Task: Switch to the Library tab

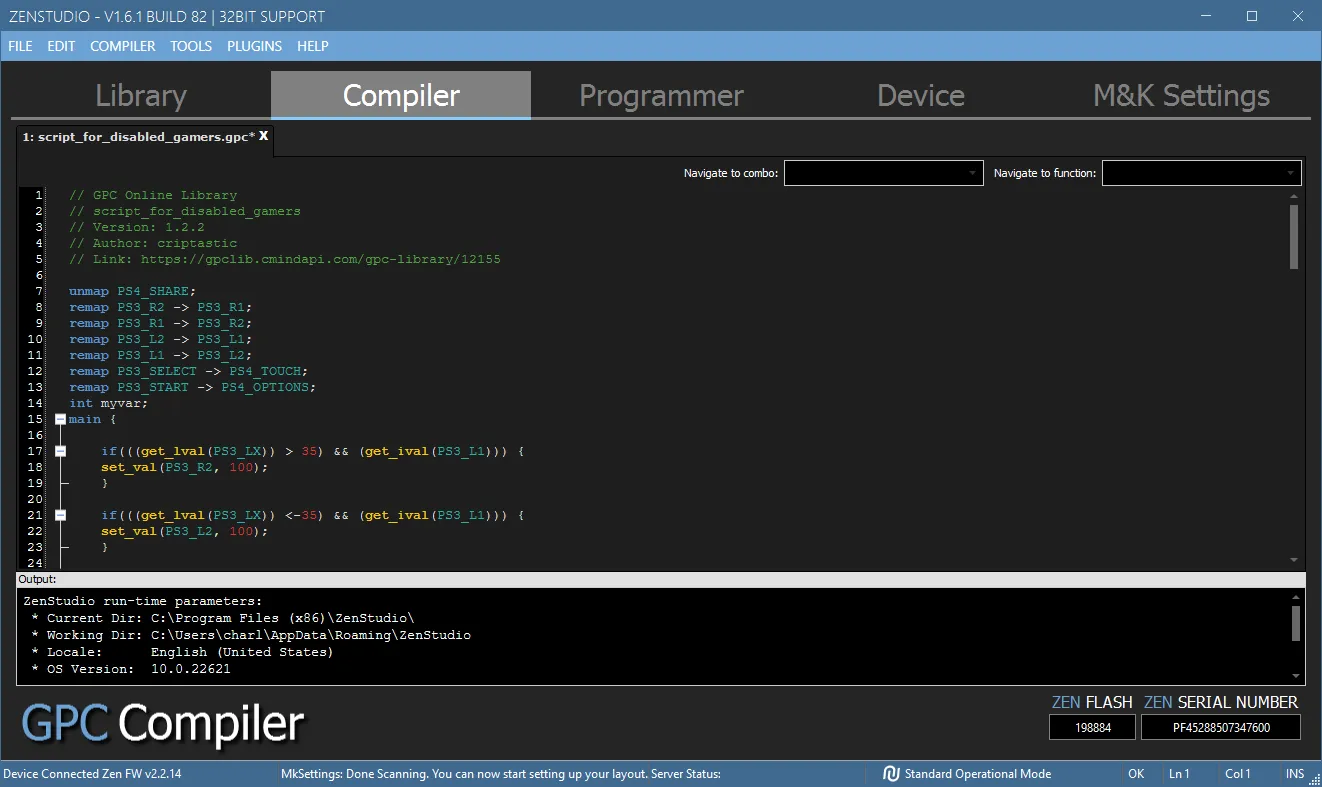Action: 141,95
